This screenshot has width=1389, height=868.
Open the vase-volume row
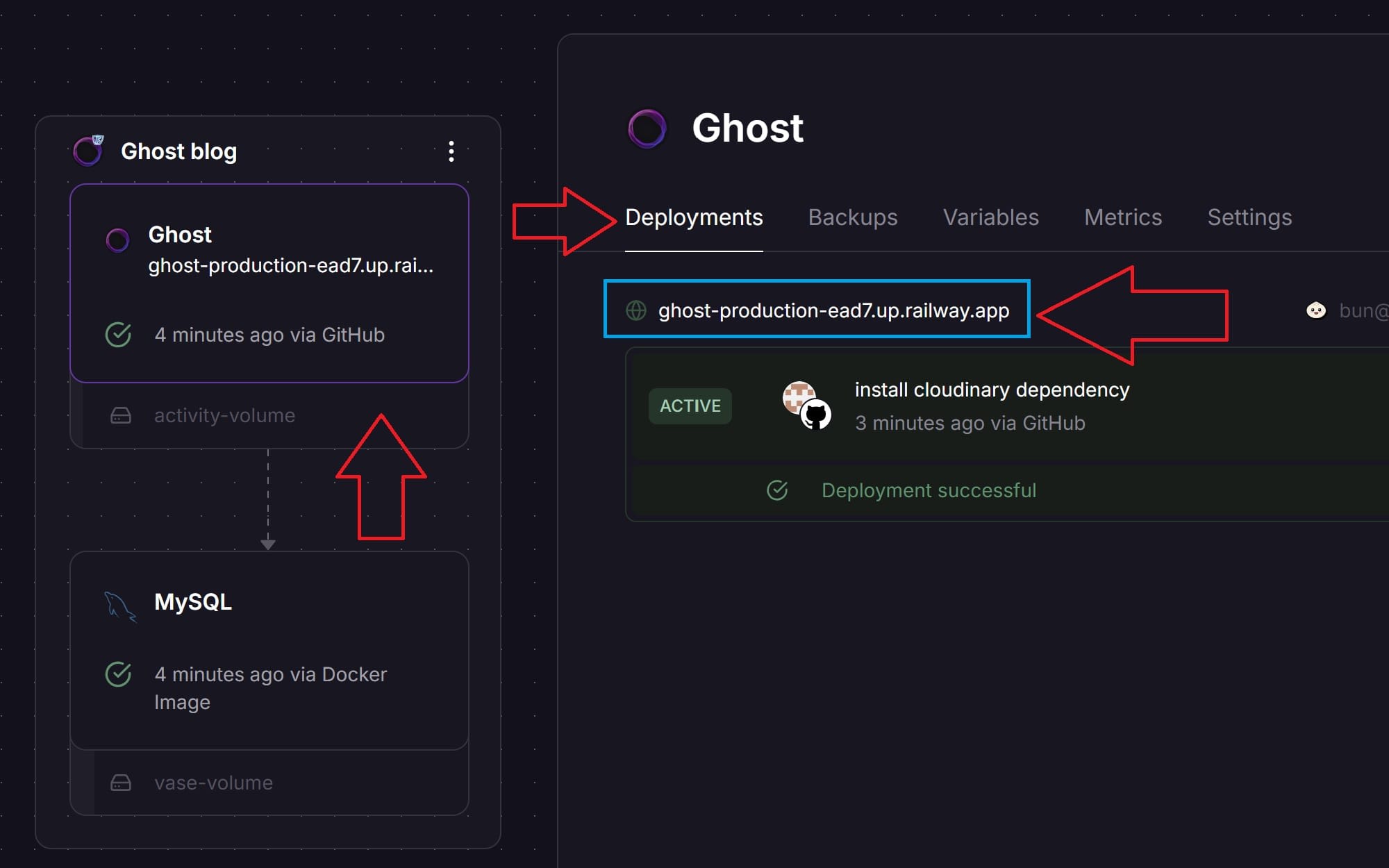click(x=269, y=783)
